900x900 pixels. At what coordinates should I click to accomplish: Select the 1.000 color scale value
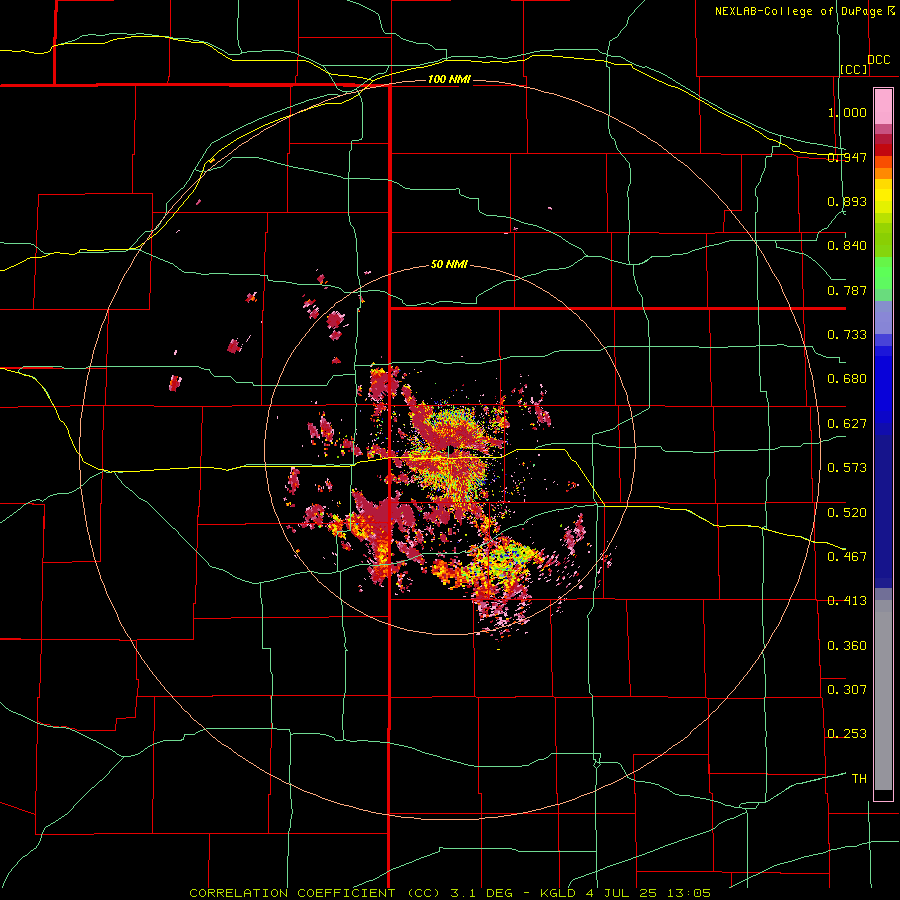point(847,112)
